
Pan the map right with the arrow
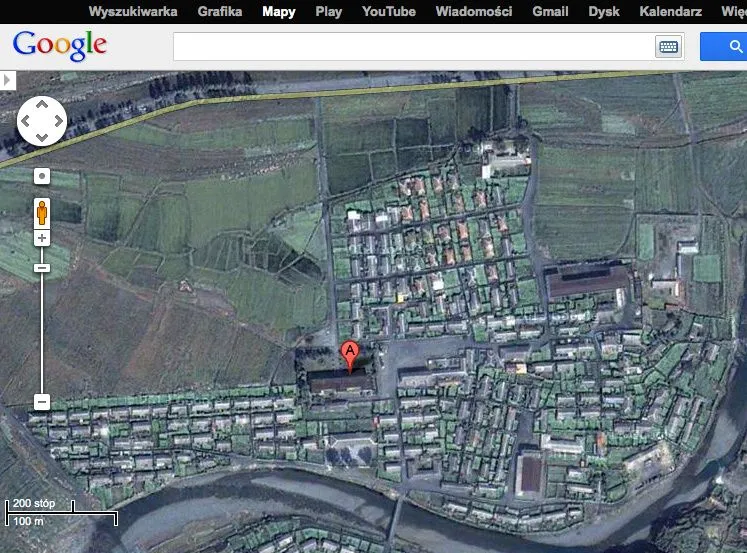58,121
